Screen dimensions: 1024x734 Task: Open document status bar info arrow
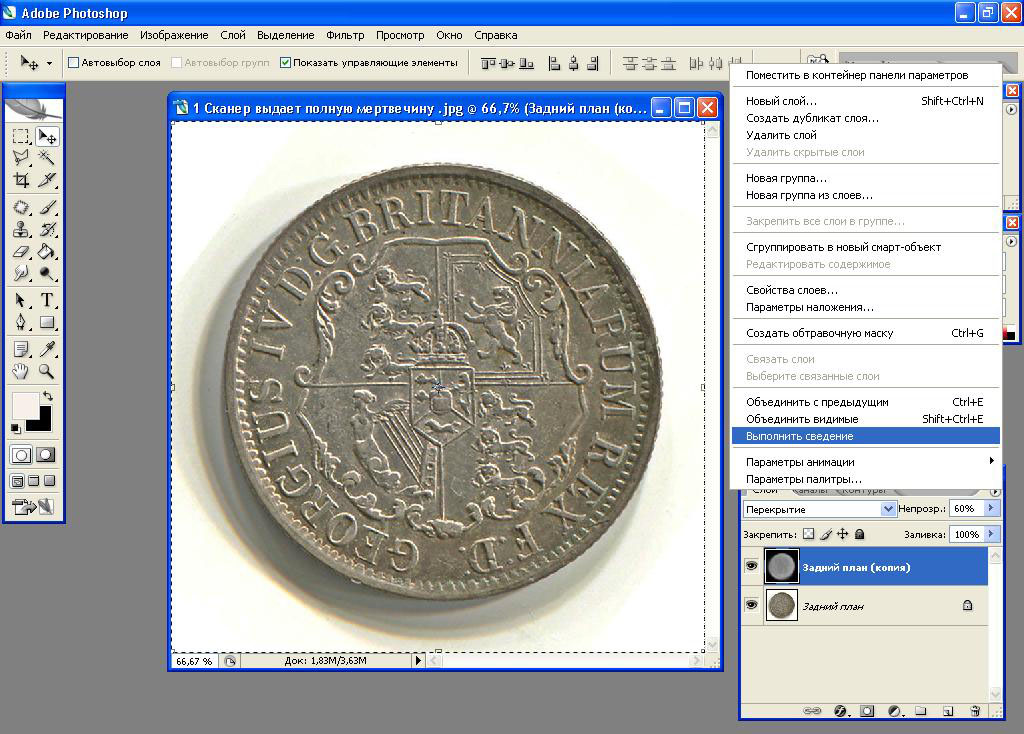point(418,660)
